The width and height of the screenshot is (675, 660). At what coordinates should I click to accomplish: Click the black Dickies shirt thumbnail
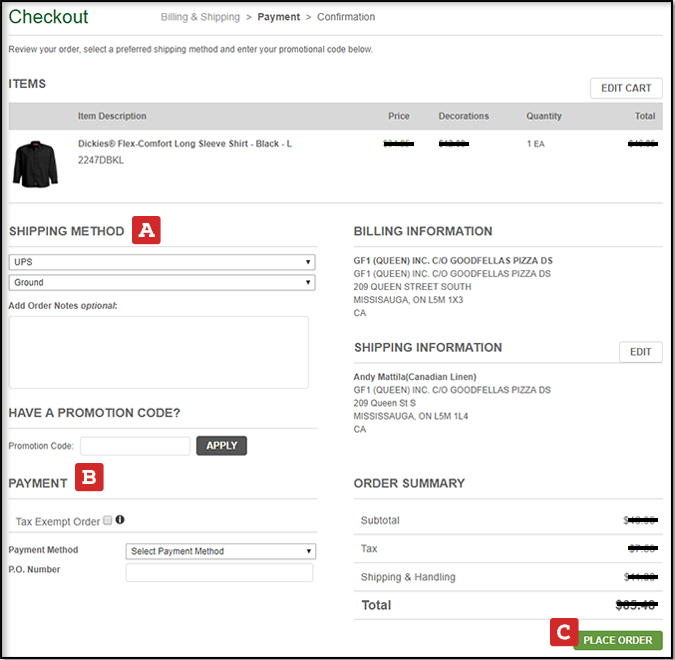click(x=36, y=162)
